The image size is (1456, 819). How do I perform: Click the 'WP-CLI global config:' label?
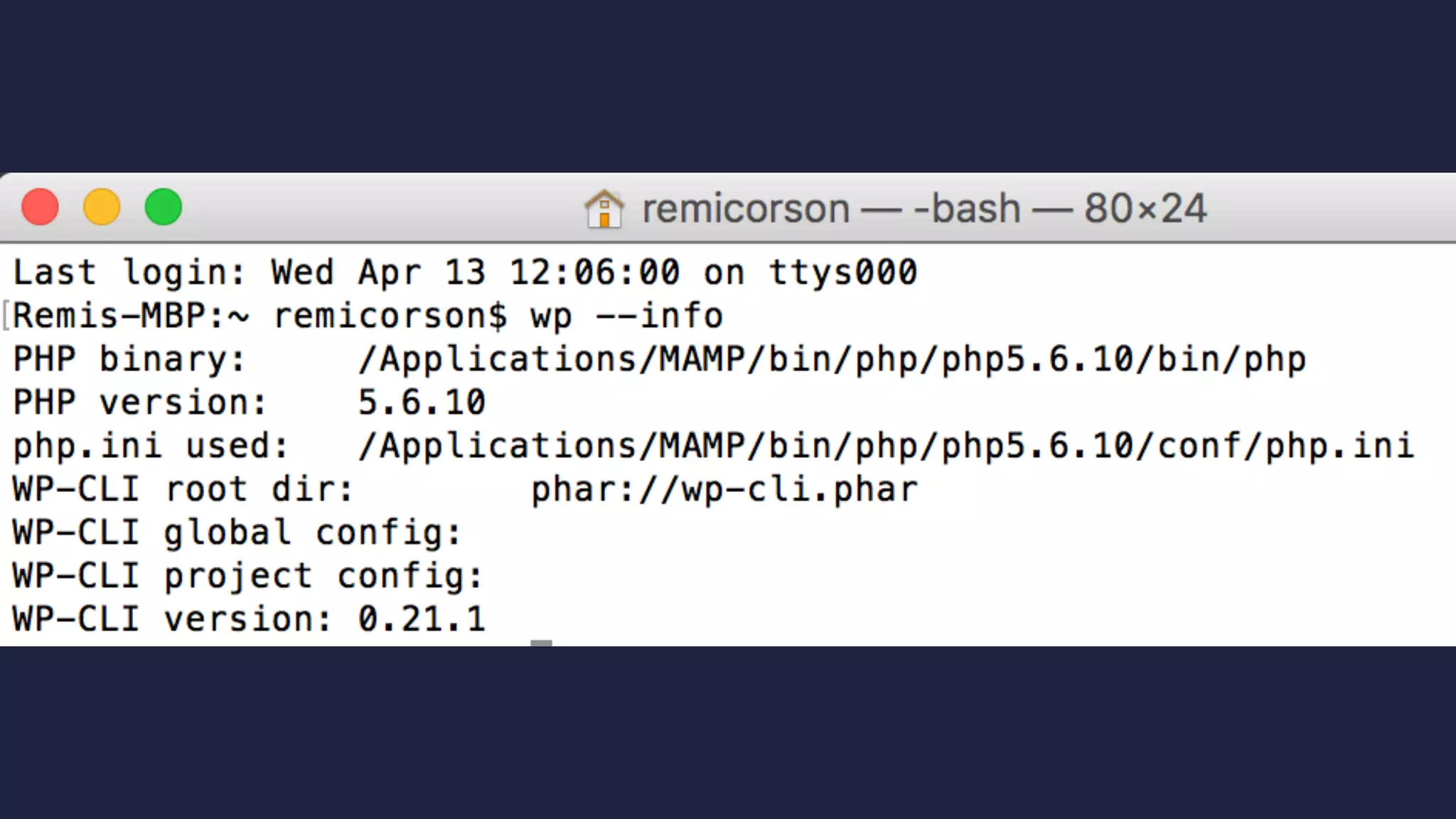pos(237,533)
